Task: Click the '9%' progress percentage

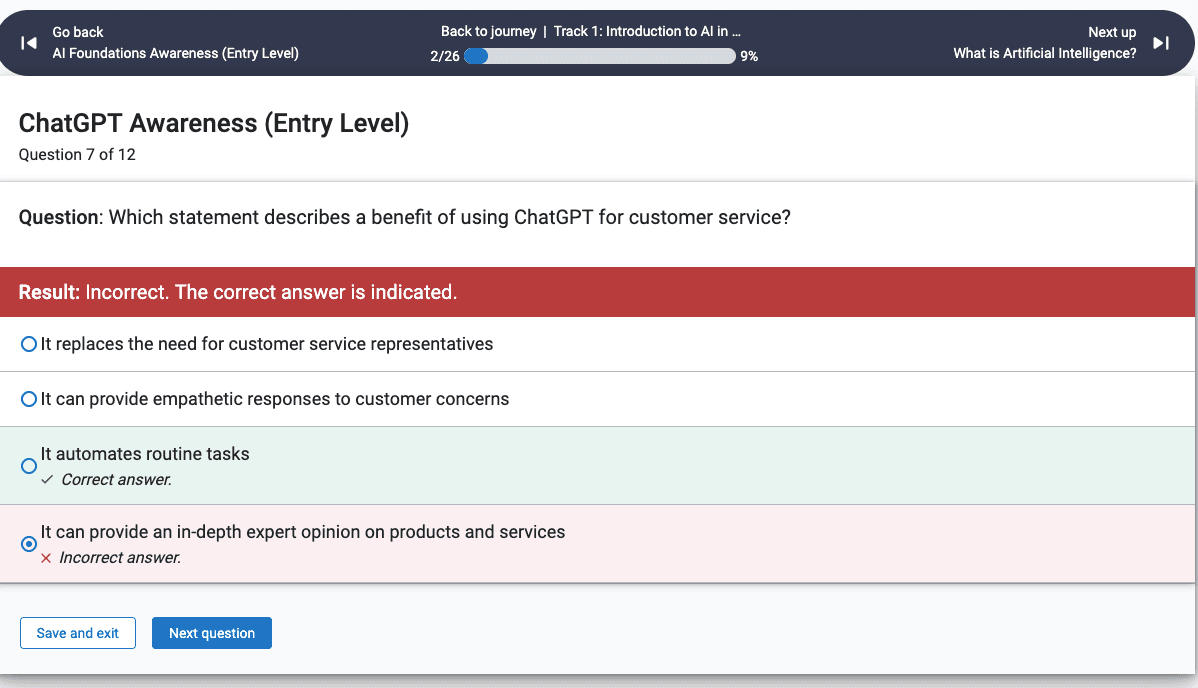Action: pyautogui.click(x=750, y=57)
